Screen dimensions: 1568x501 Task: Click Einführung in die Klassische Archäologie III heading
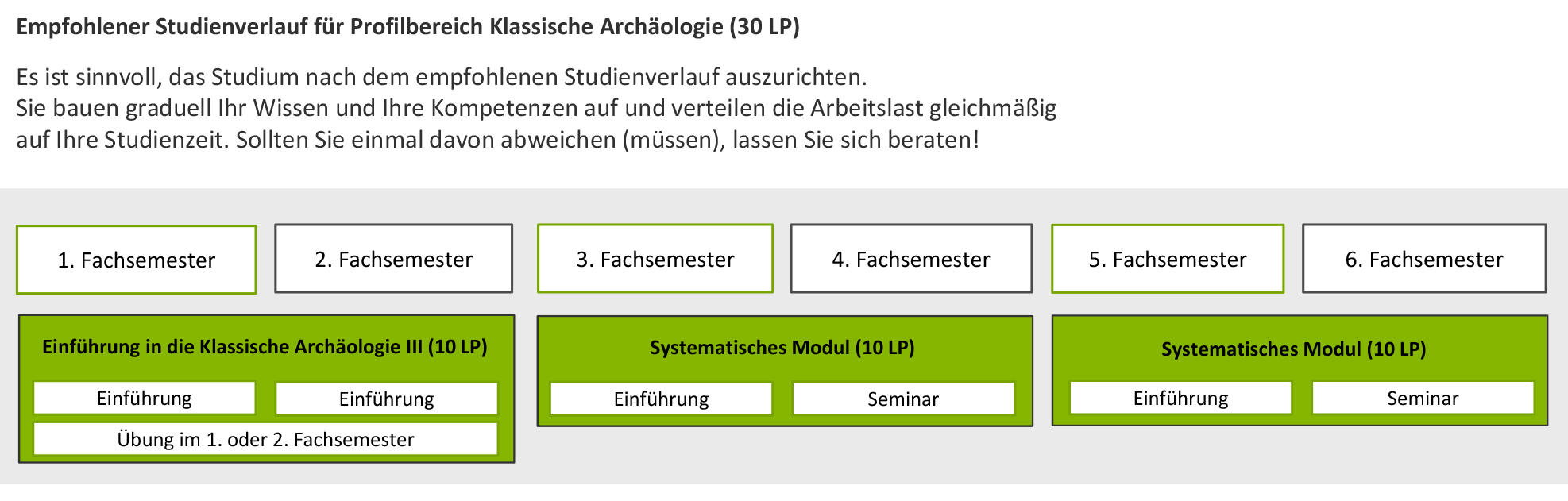click(x=265, y=347)
